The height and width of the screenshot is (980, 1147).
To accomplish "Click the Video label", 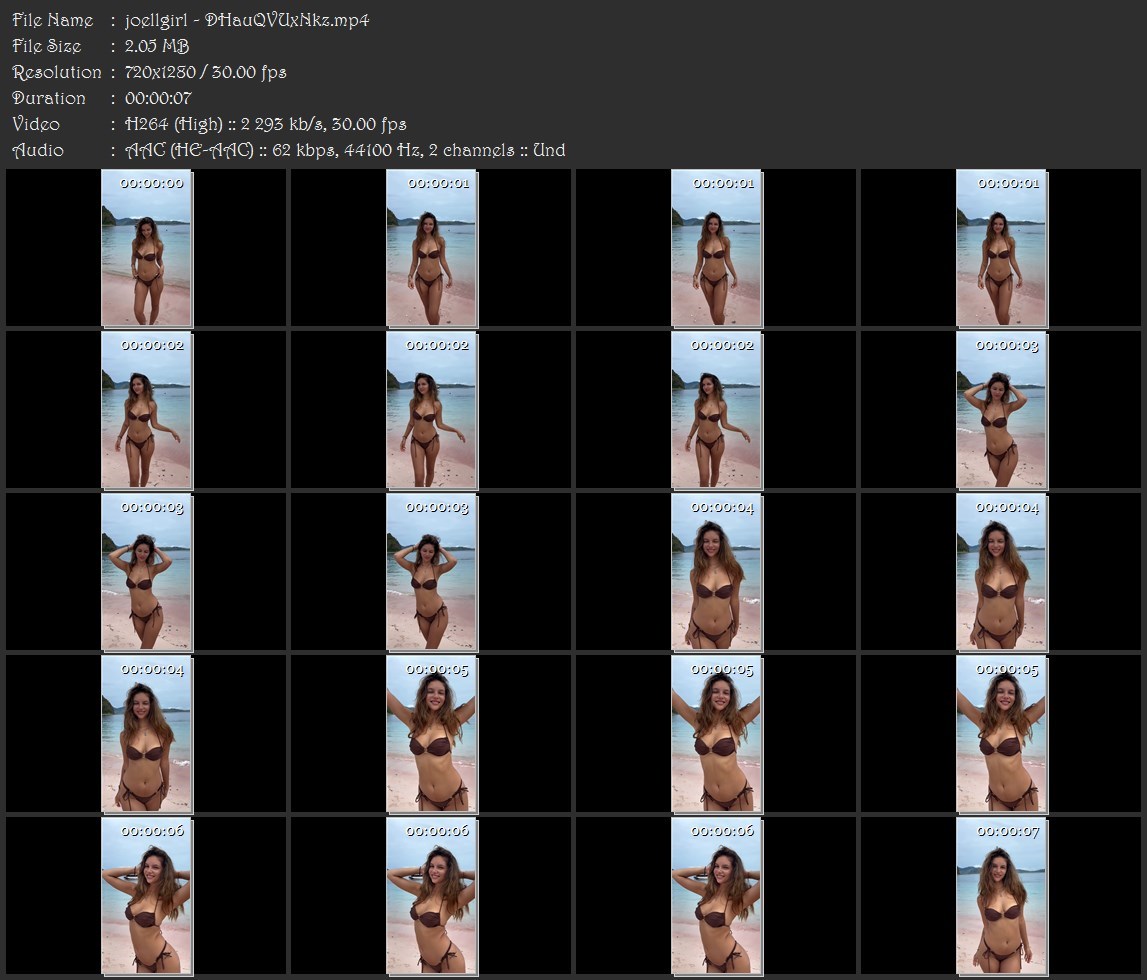I will pos(36,124).
